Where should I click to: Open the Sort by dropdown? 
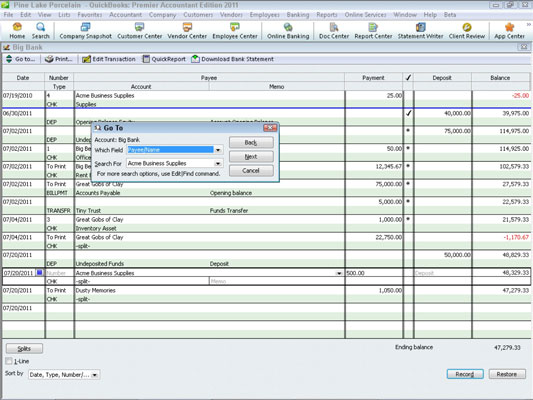click(95, 375)
